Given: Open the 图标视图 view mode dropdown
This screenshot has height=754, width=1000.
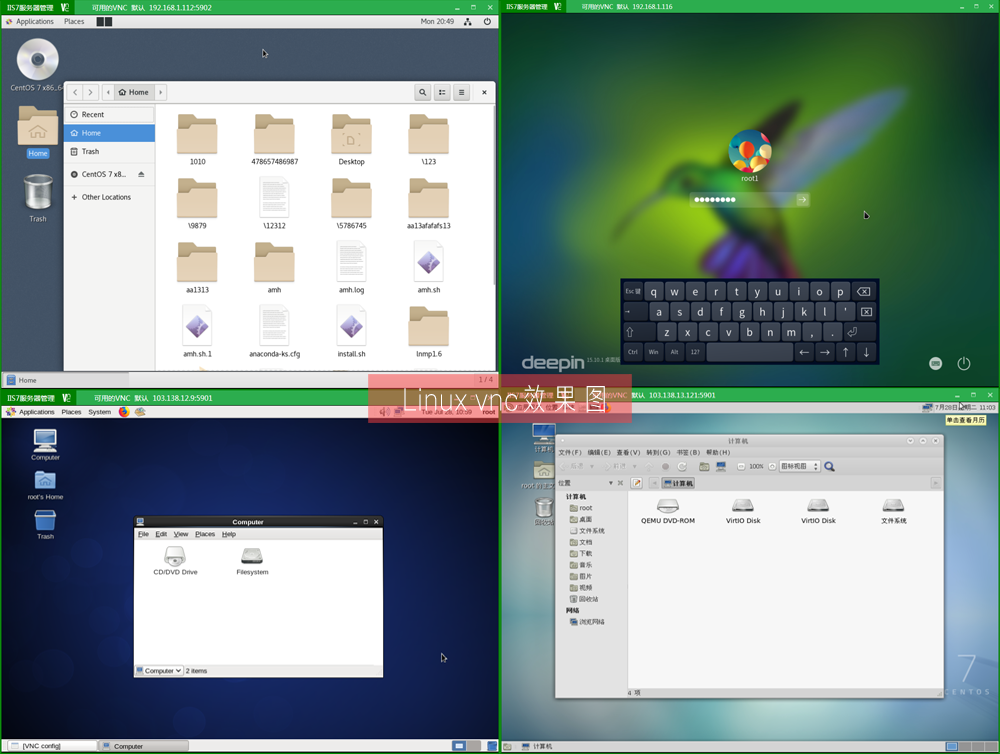Looking at the screenshot, I should [x=796, y=467].
